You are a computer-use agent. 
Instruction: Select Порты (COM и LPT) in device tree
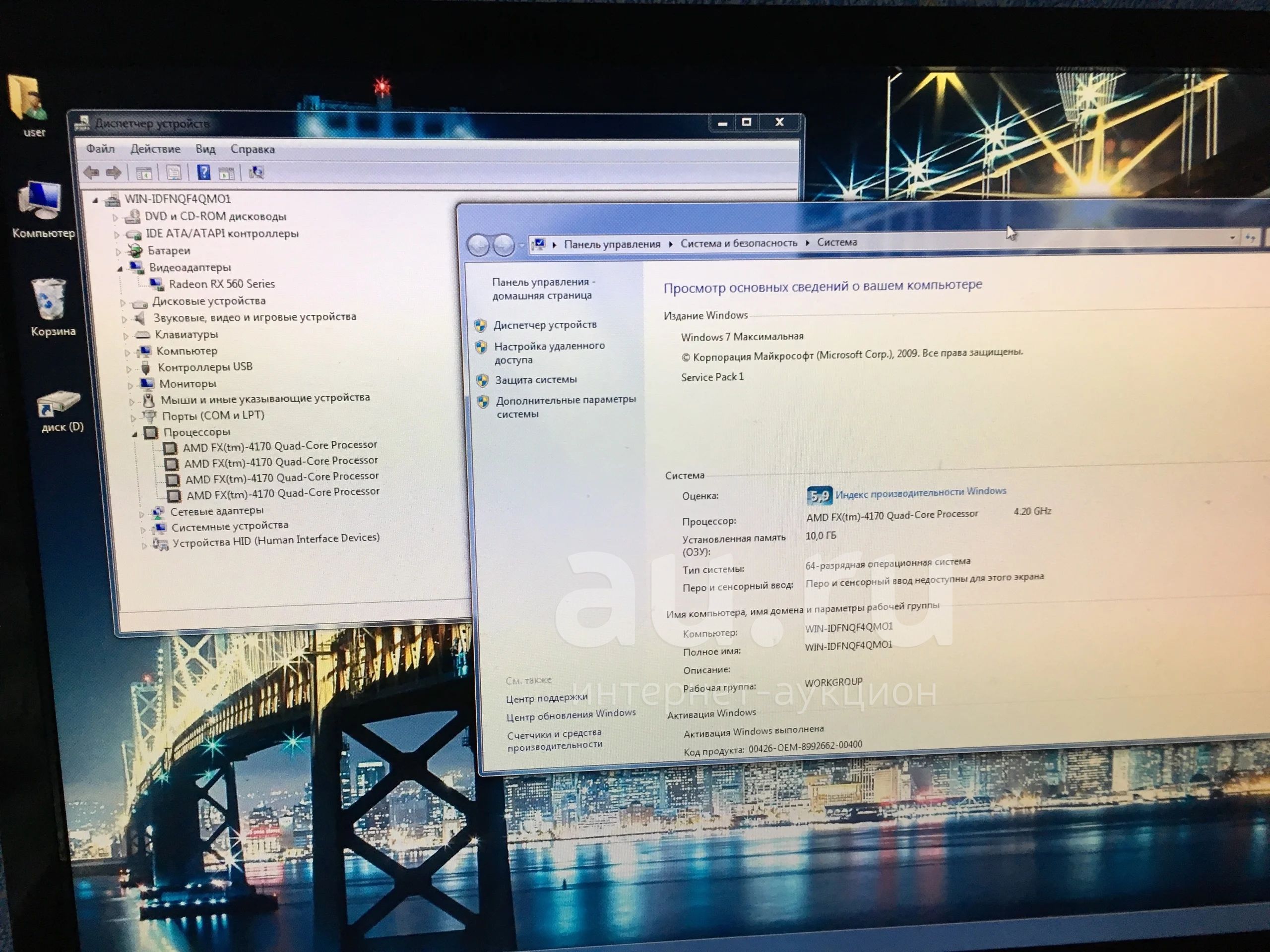(213, 416)
